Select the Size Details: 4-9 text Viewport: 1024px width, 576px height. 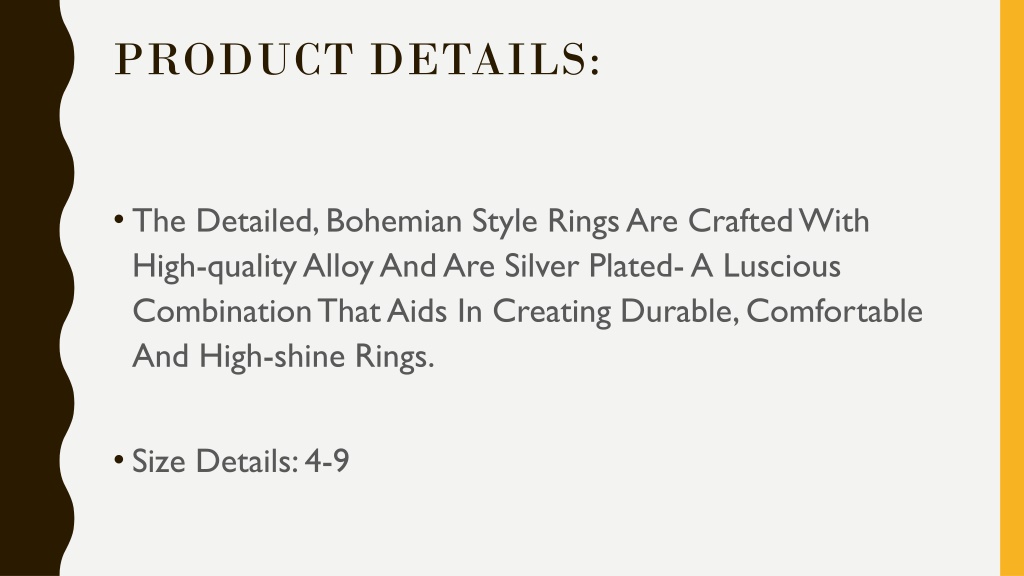coord(240,461)
